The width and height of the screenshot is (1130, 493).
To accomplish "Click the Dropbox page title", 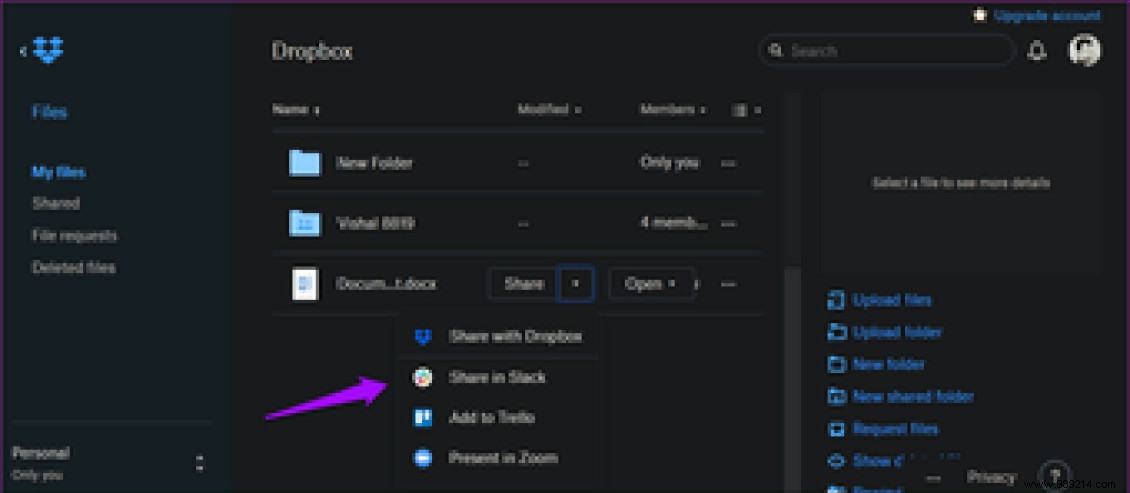I will pos(312,52).
